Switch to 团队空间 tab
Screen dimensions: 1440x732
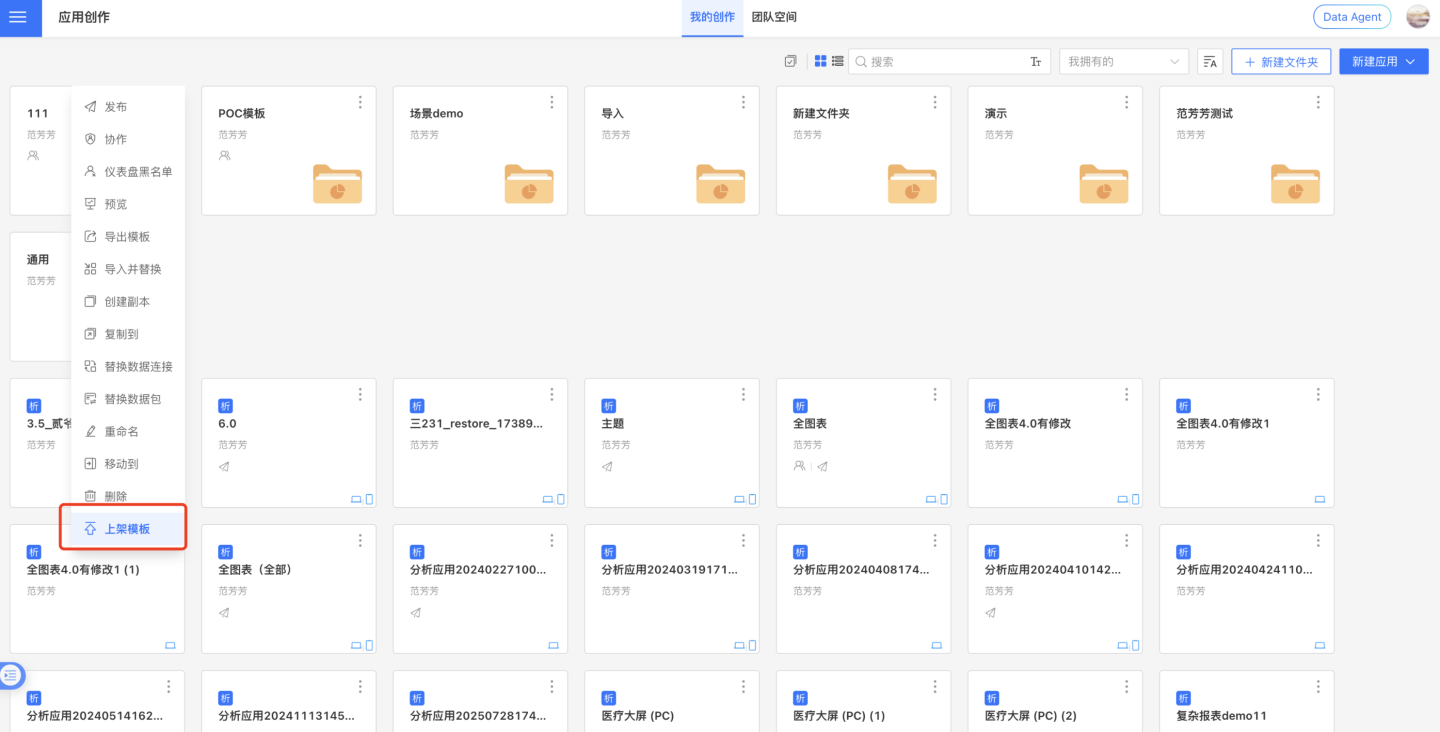[x=774, y=17]
